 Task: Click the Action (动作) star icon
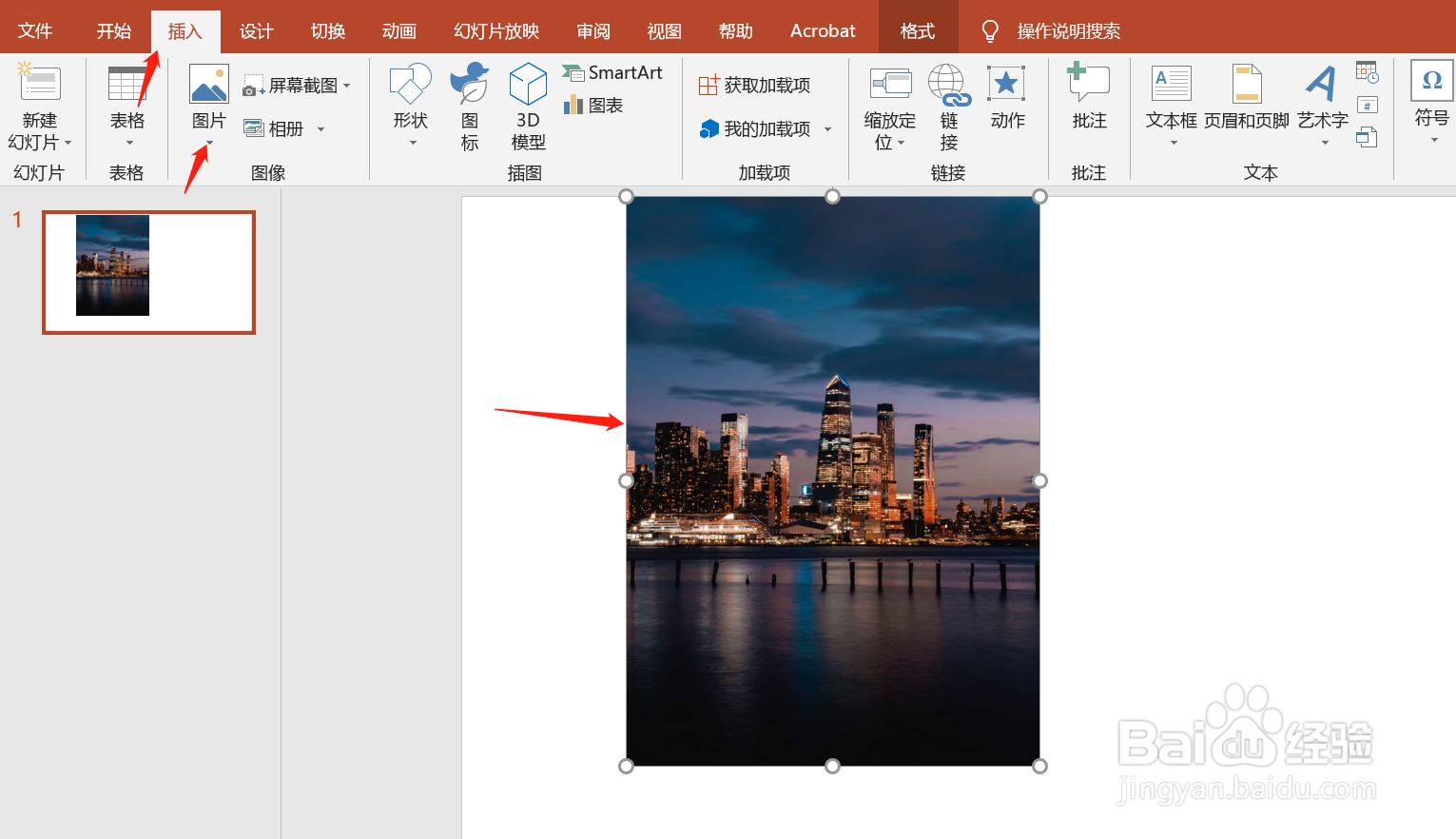1006,84
